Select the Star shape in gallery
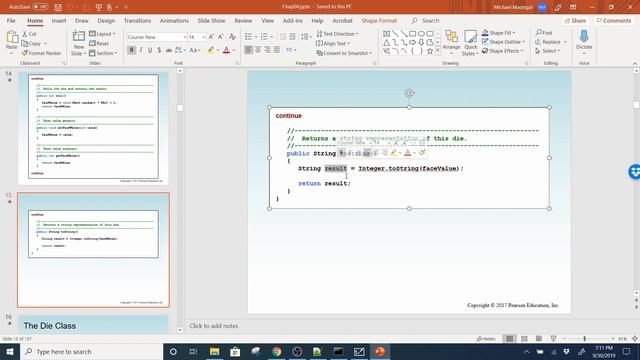Image resolution: width=640 pixels, height=360 pixels. point(430,51)
